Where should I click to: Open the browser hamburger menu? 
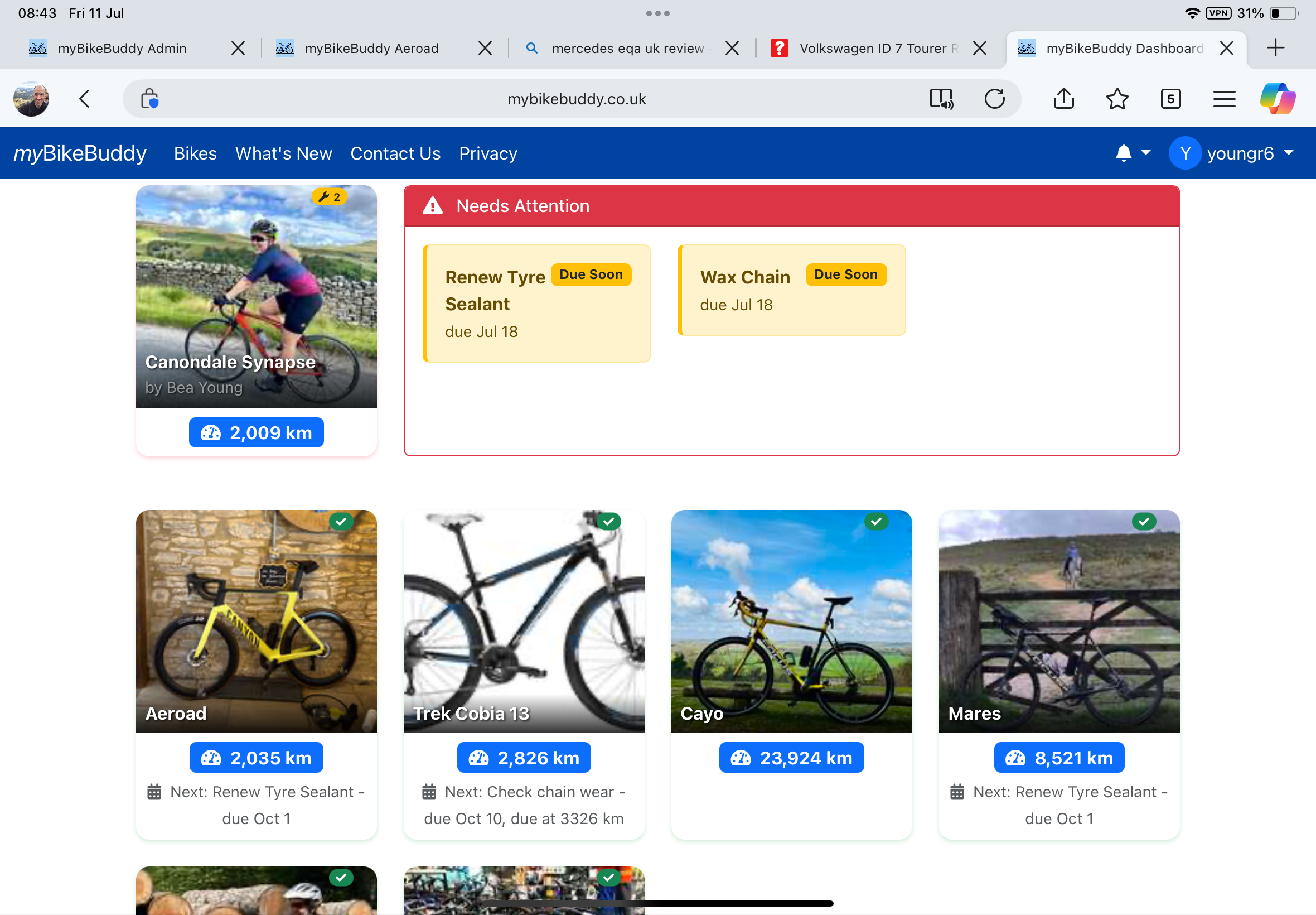tap(1224, 99)
